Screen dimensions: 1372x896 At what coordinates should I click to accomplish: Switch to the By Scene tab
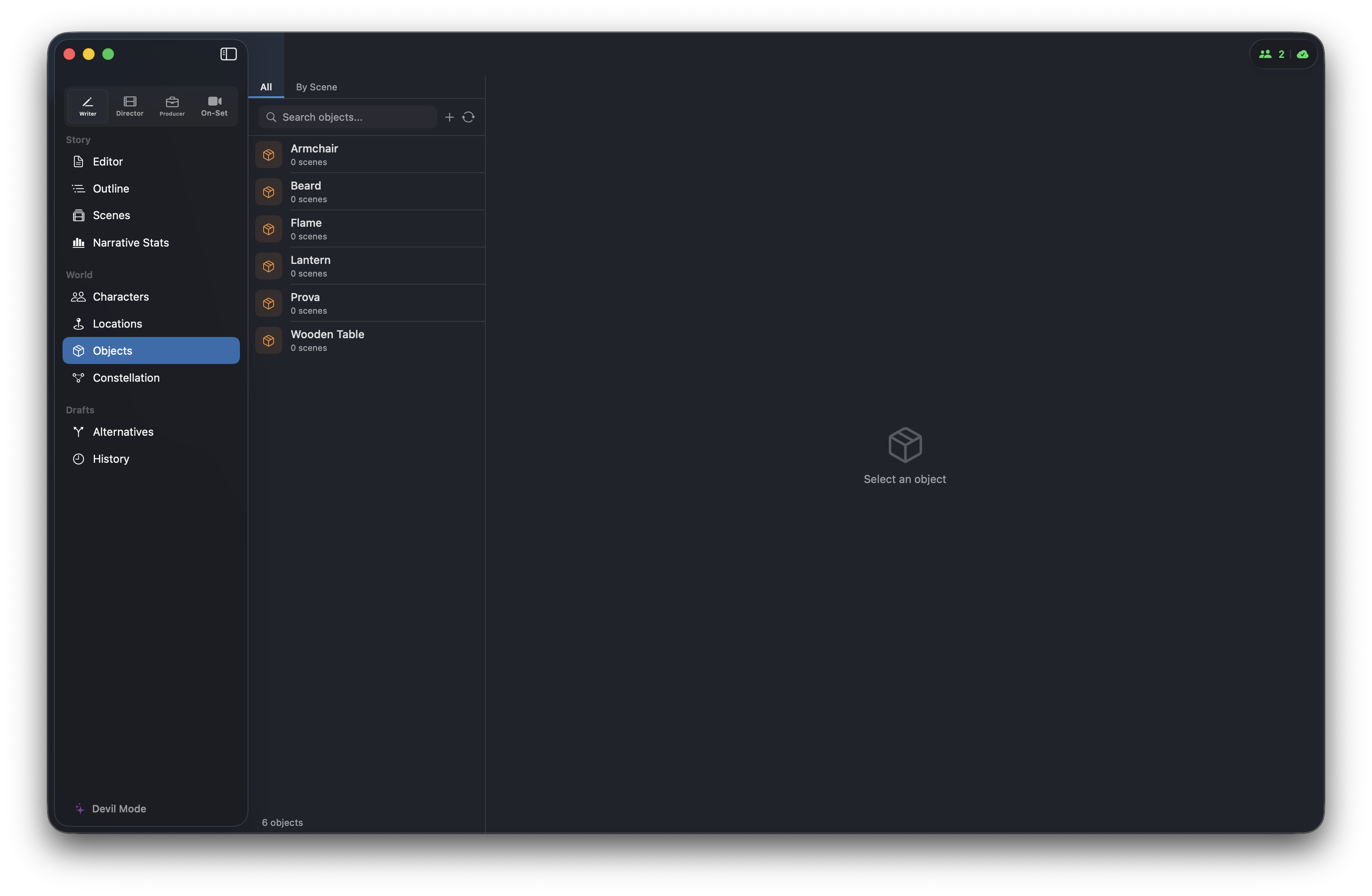click(316, 87)
